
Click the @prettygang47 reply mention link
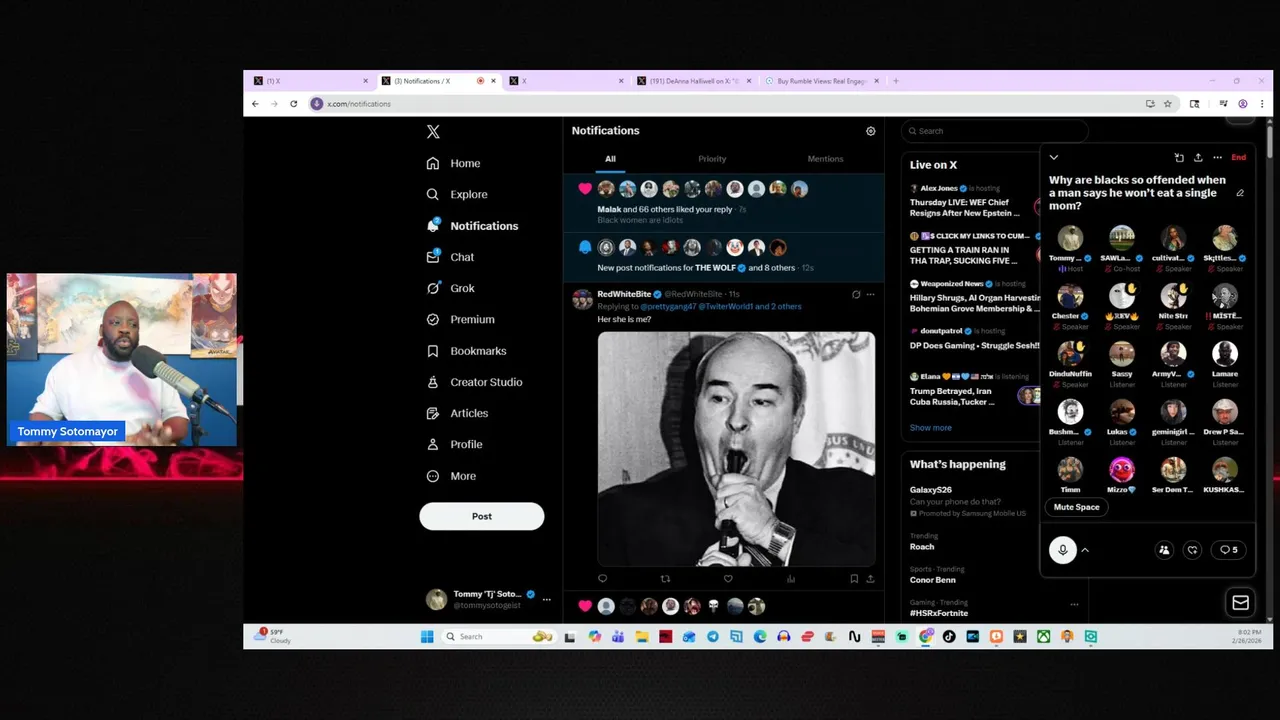(667, 306)
